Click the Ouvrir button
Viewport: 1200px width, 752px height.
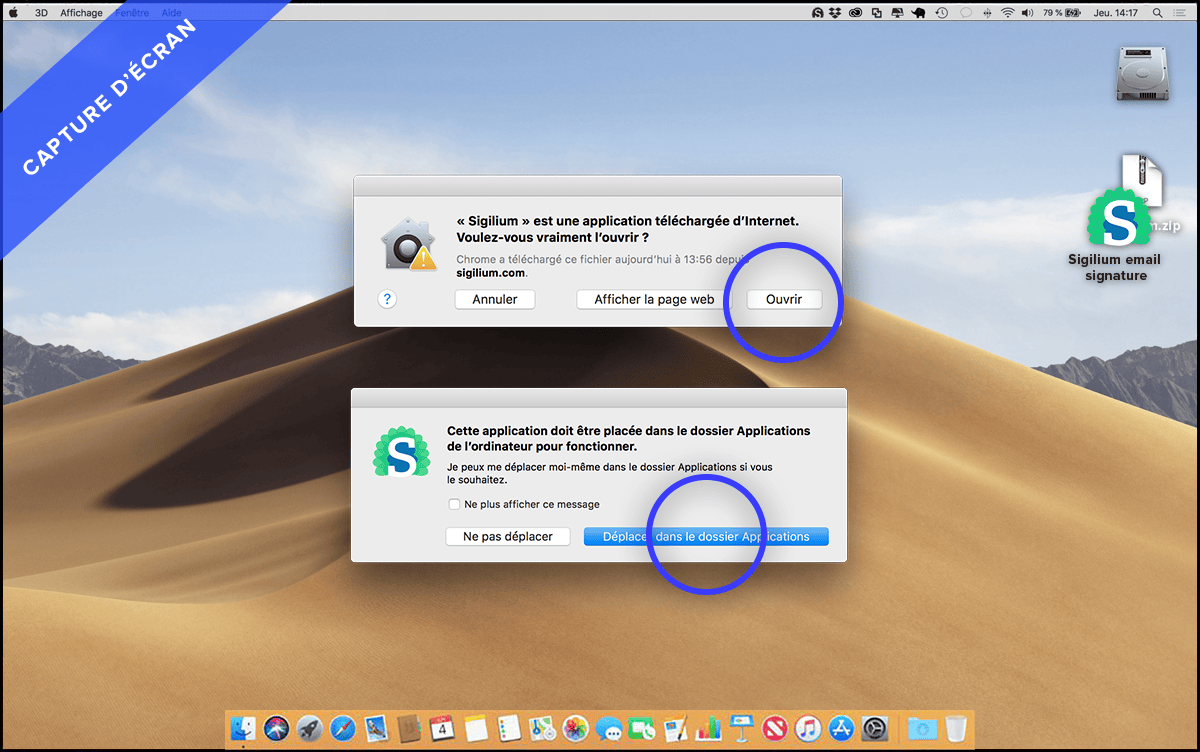coord(784,300)
